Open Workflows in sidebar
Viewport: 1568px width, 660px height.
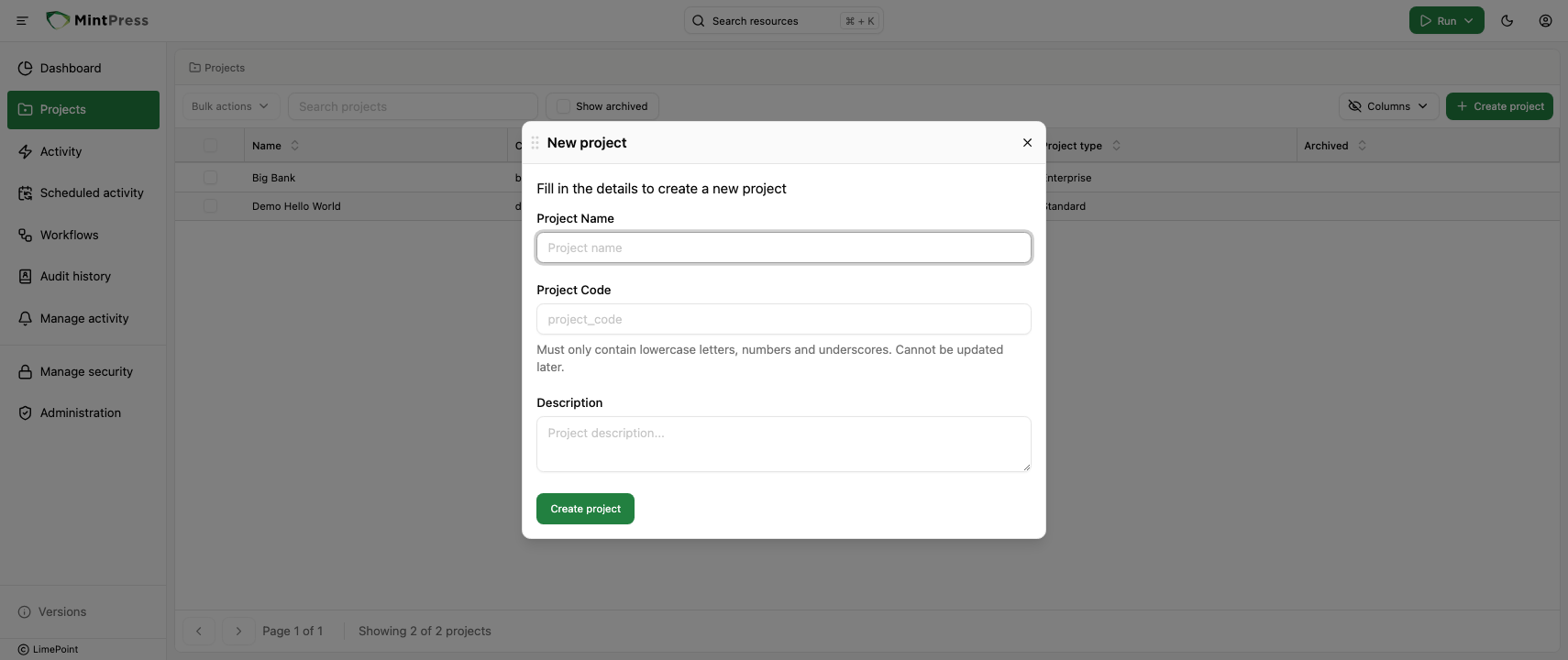[x=83, y=236]
